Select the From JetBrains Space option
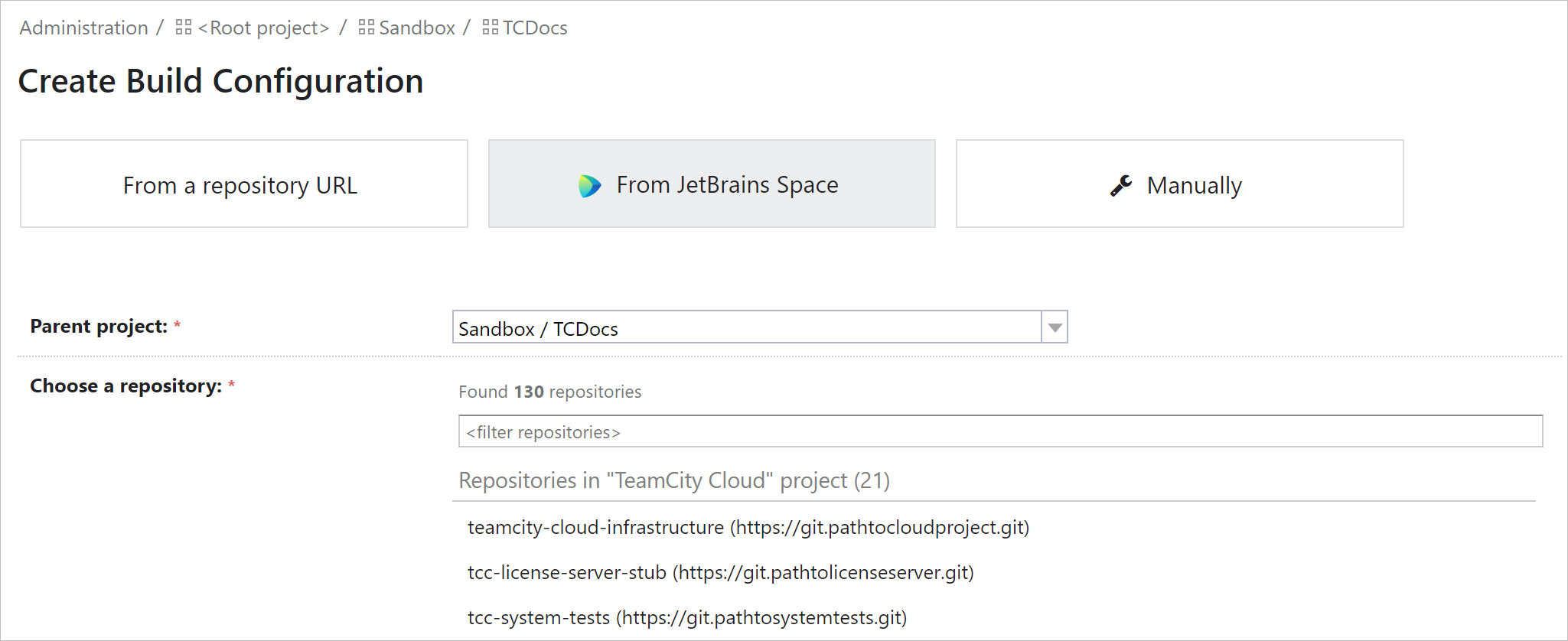Image resolution: width=1568 pixels, height=641 pixels. coord(711,184)
